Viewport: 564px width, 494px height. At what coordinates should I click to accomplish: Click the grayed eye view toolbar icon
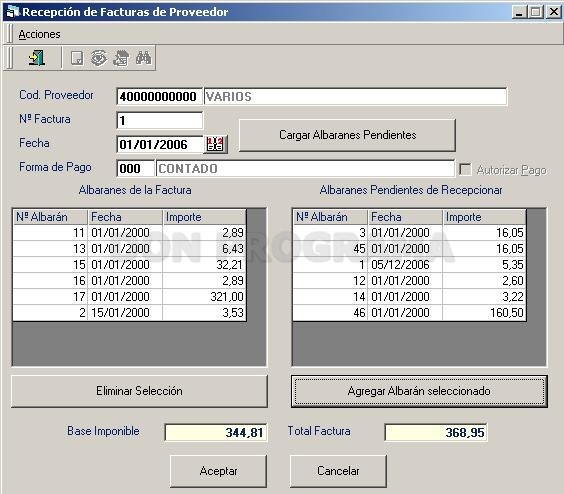(99, 58)
